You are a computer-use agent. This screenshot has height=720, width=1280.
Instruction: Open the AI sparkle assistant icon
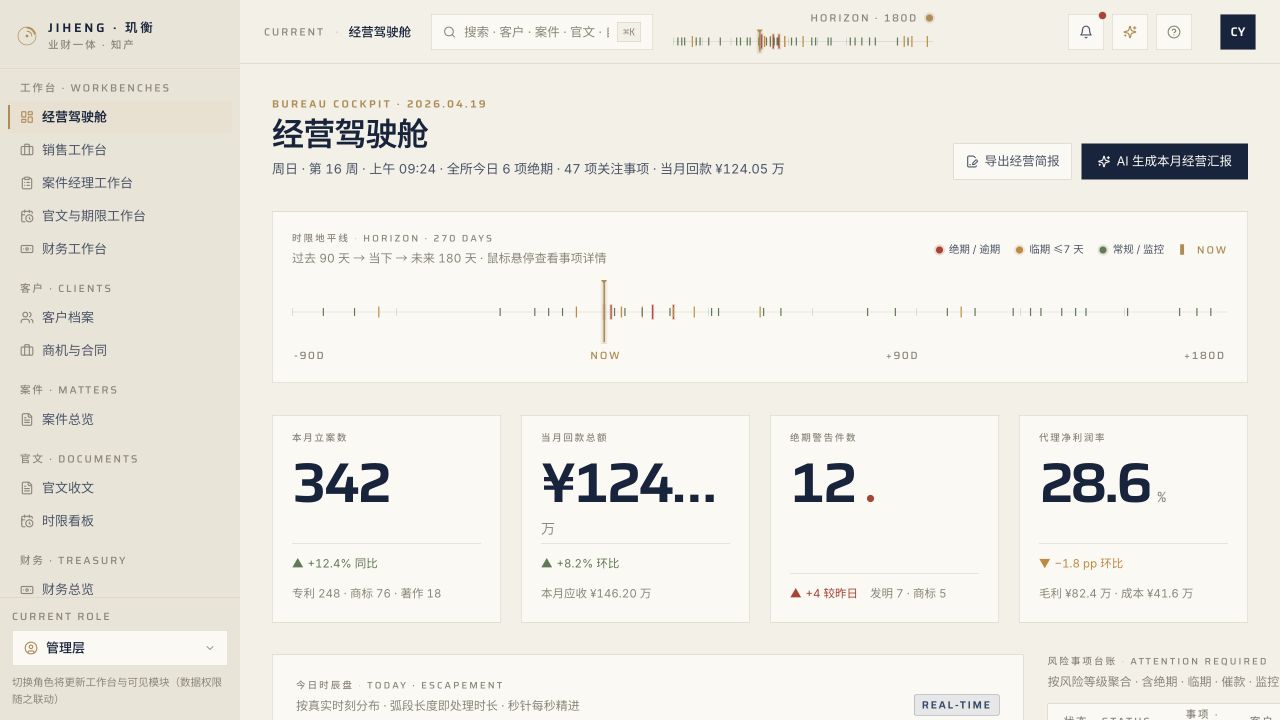tap(1130, 32)
